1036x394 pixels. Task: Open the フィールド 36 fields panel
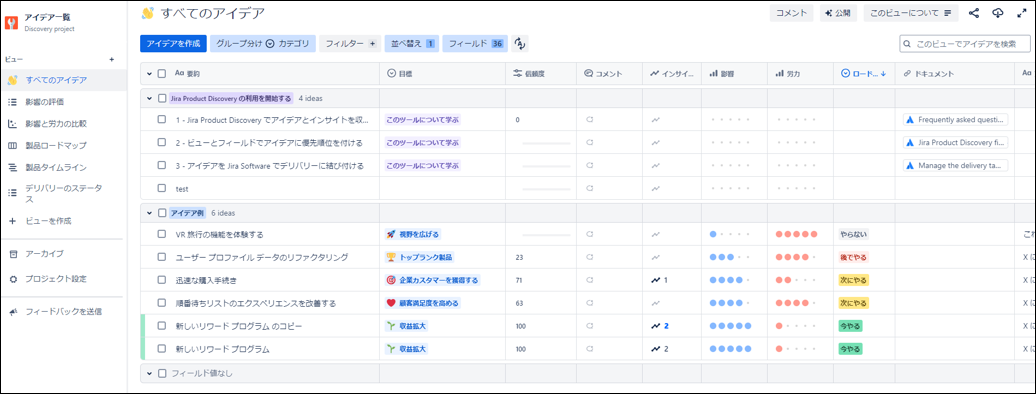click(475, 44)
